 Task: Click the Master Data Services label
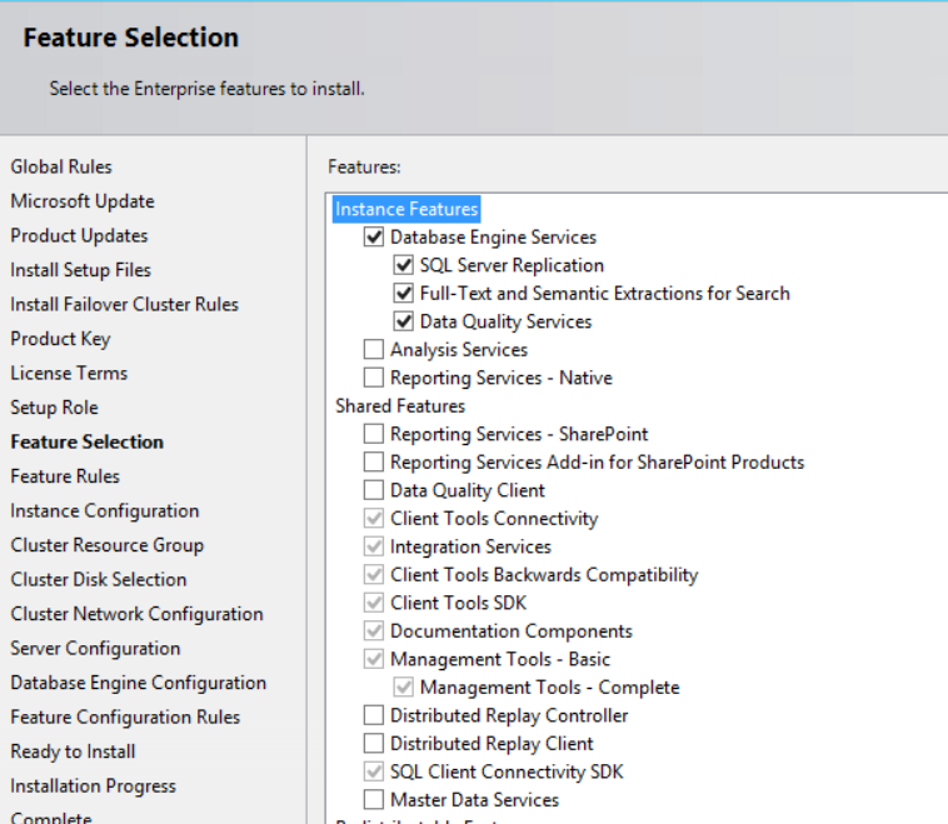pos(475,800)
